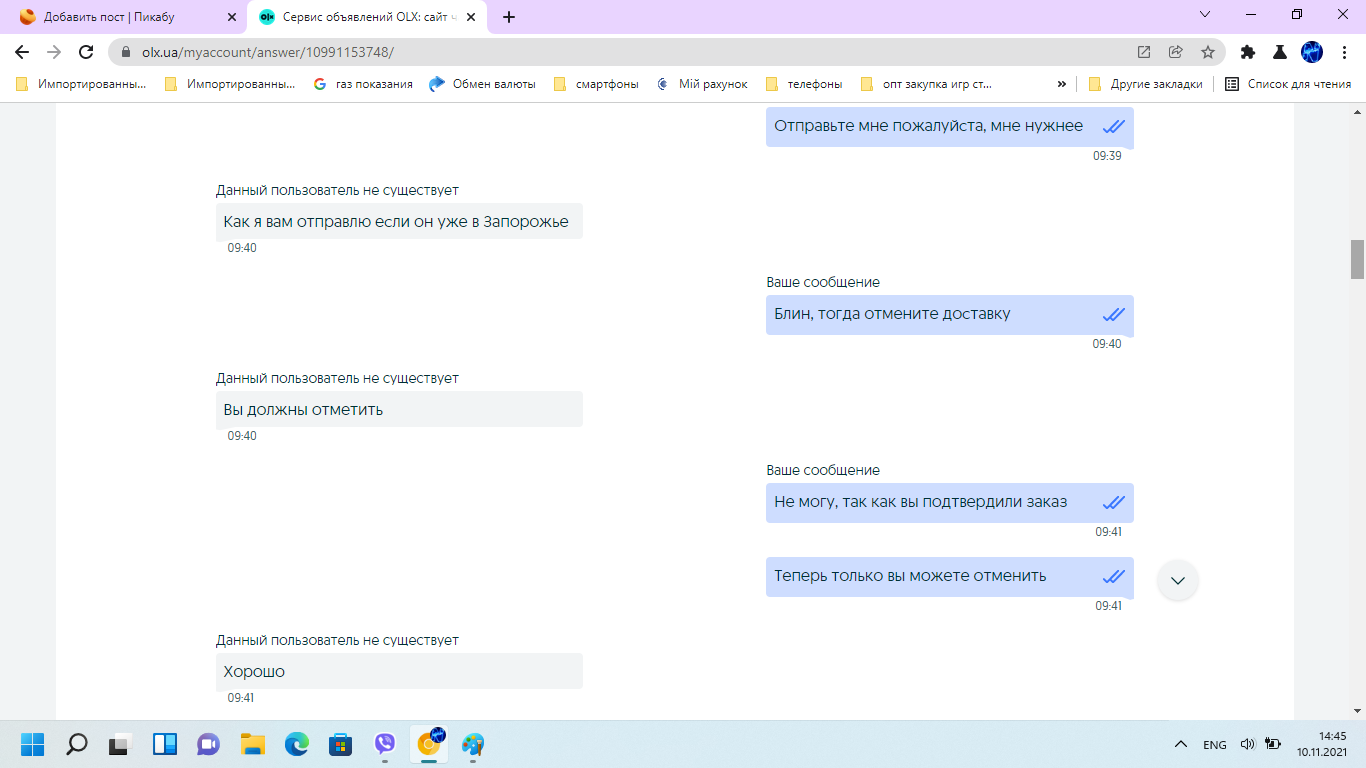The image size is (1366, 768).
Task: Open Task View on the taskbar
Action: point(121,744)
